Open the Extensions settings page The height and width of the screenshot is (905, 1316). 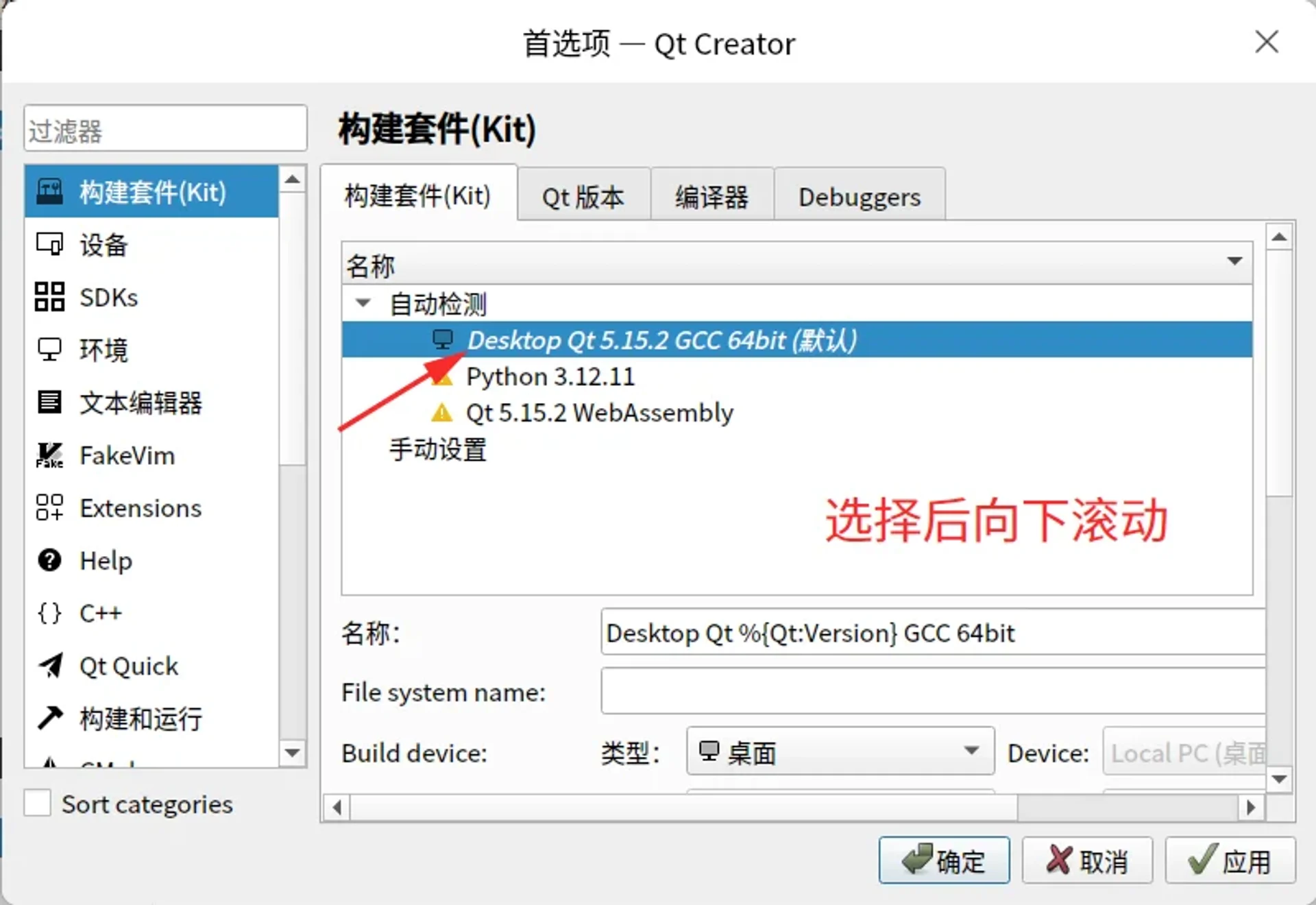click(x=139, y=508)
